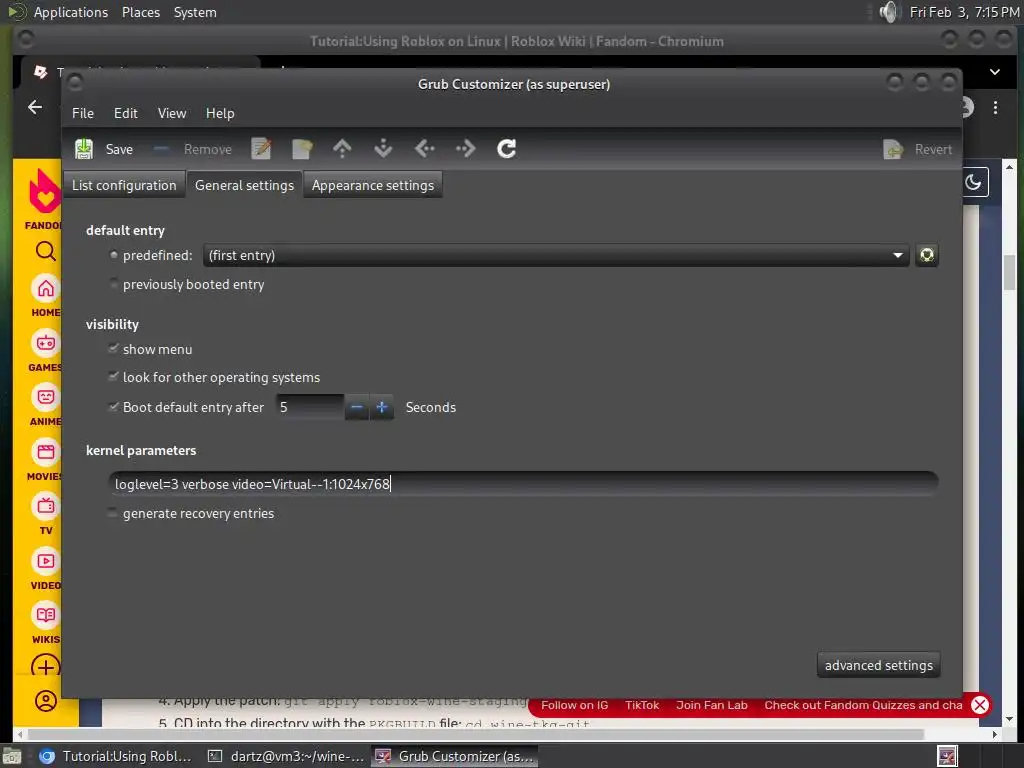
Task: Select General settings tab
Action: tap(244, 185)
